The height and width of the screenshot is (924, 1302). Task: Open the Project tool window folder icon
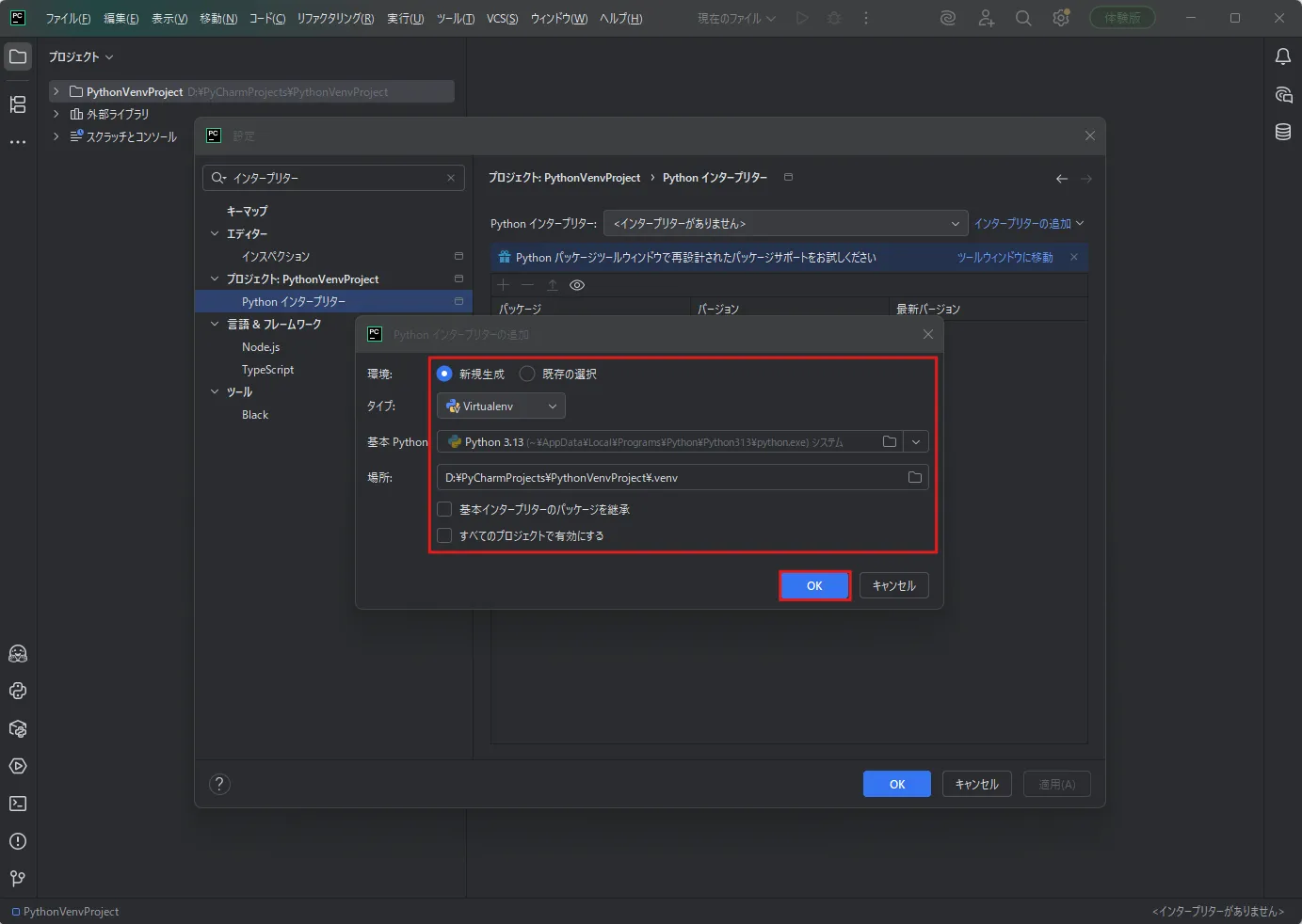click(x=18, y=56)
